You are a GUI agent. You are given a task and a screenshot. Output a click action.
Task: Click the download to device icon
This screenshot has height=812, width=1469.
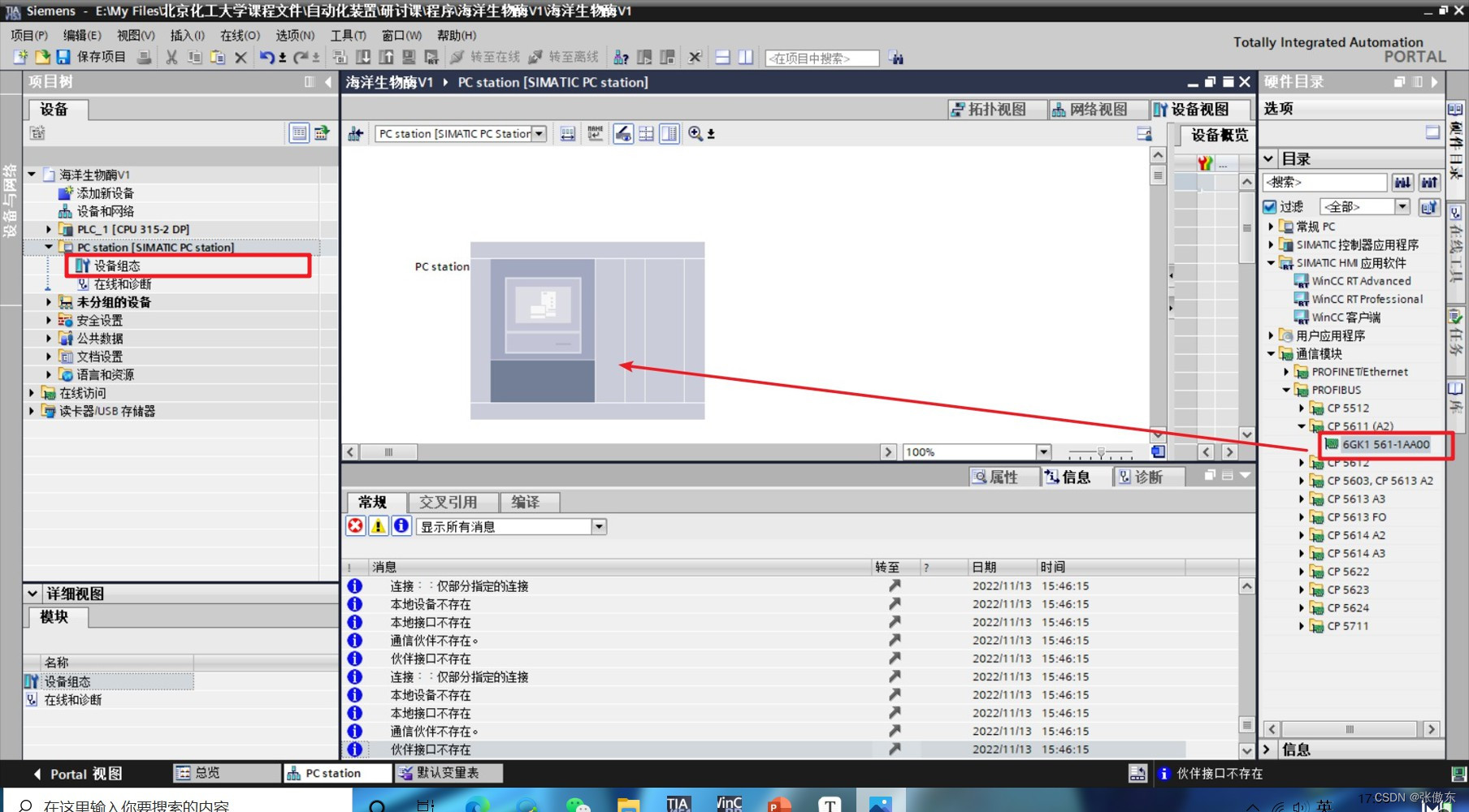(362, 57)
